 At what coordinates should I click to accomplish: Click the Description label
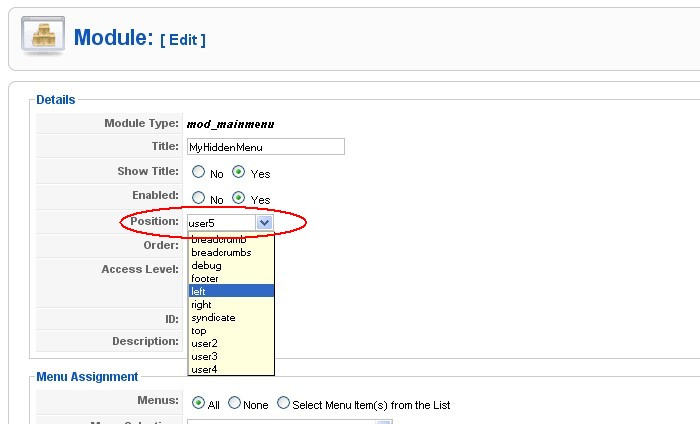tap(146, 341)
